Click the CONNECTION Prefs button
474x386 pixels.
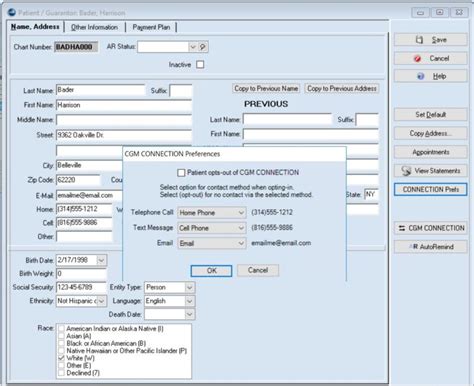[430, 189]
